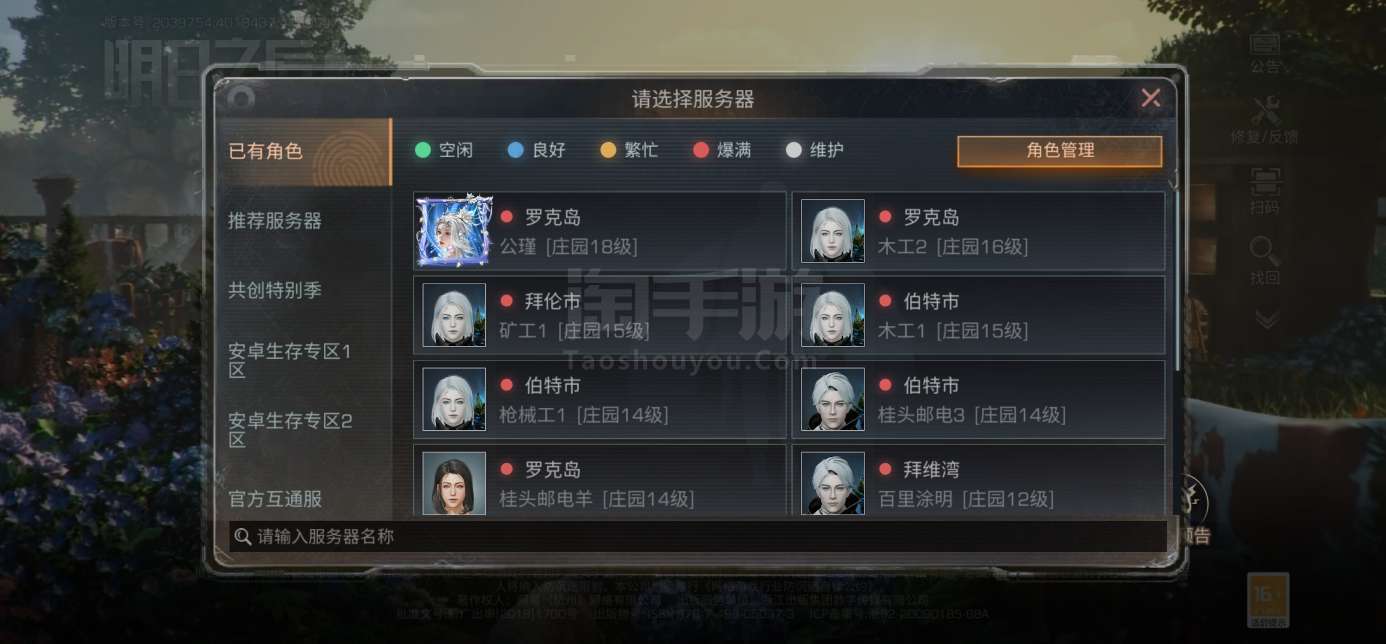Select 拜伦市 server with 矿工1
The width and height of the screenshot is (1386, 644).
600,316
